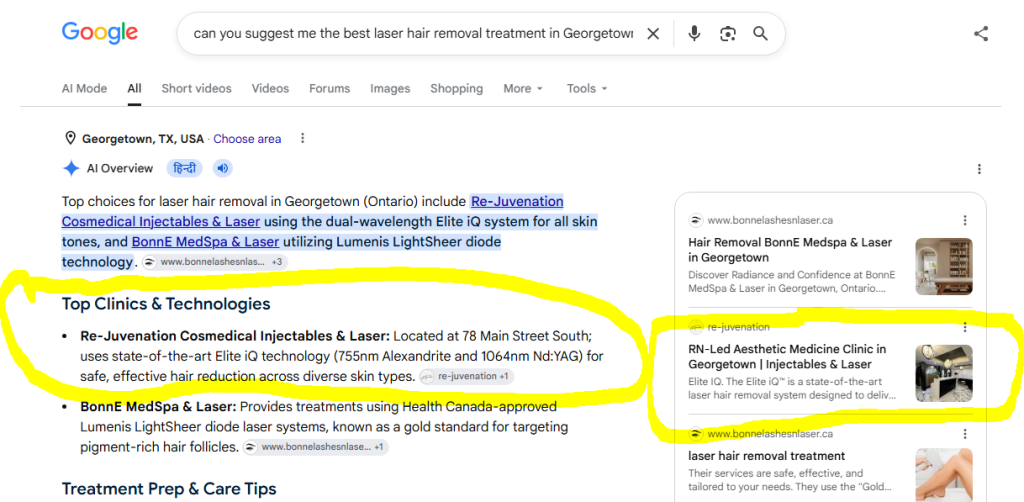Click bonnelashesnlaser +1 source chip
The width and height of the screenshot is (1024, 502).
point(315,447)
